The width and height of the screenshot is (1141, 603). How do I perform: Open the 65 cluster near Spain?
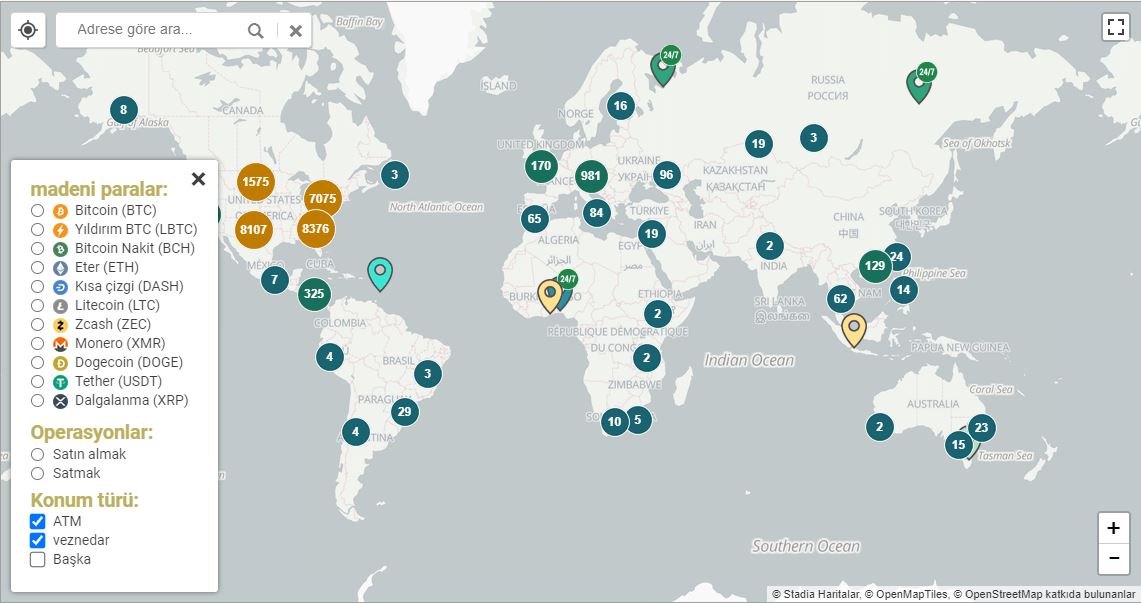pos(534,218)
